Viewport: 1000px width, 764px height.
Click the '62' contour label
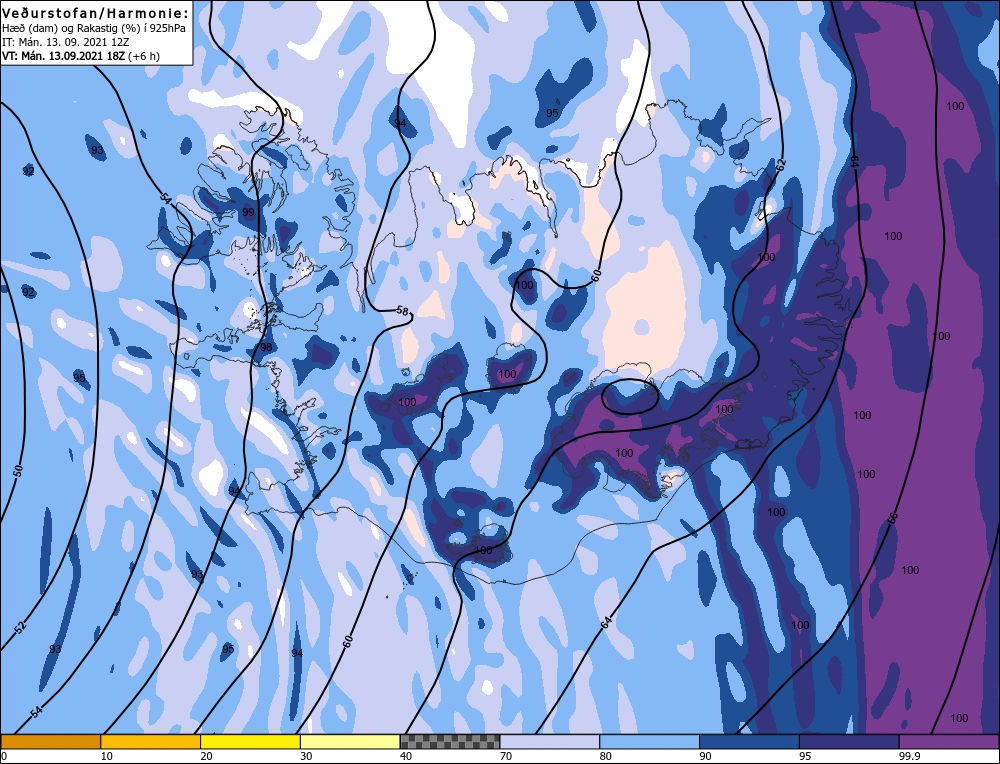(x=781, y=165)
